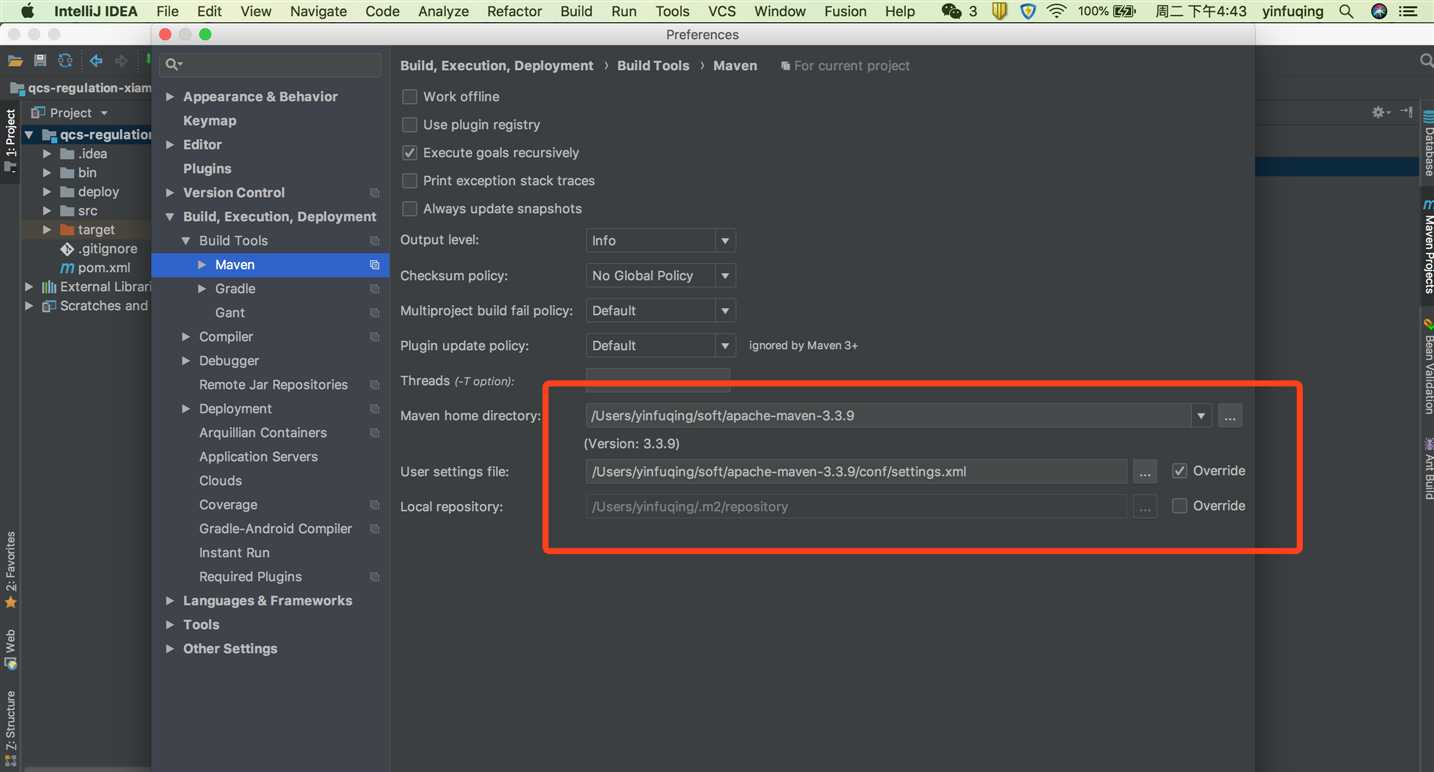This screenshot has width=1434, height=772.
Task: Browse for Maven home directory with ... button
Action: (1231, 416)
